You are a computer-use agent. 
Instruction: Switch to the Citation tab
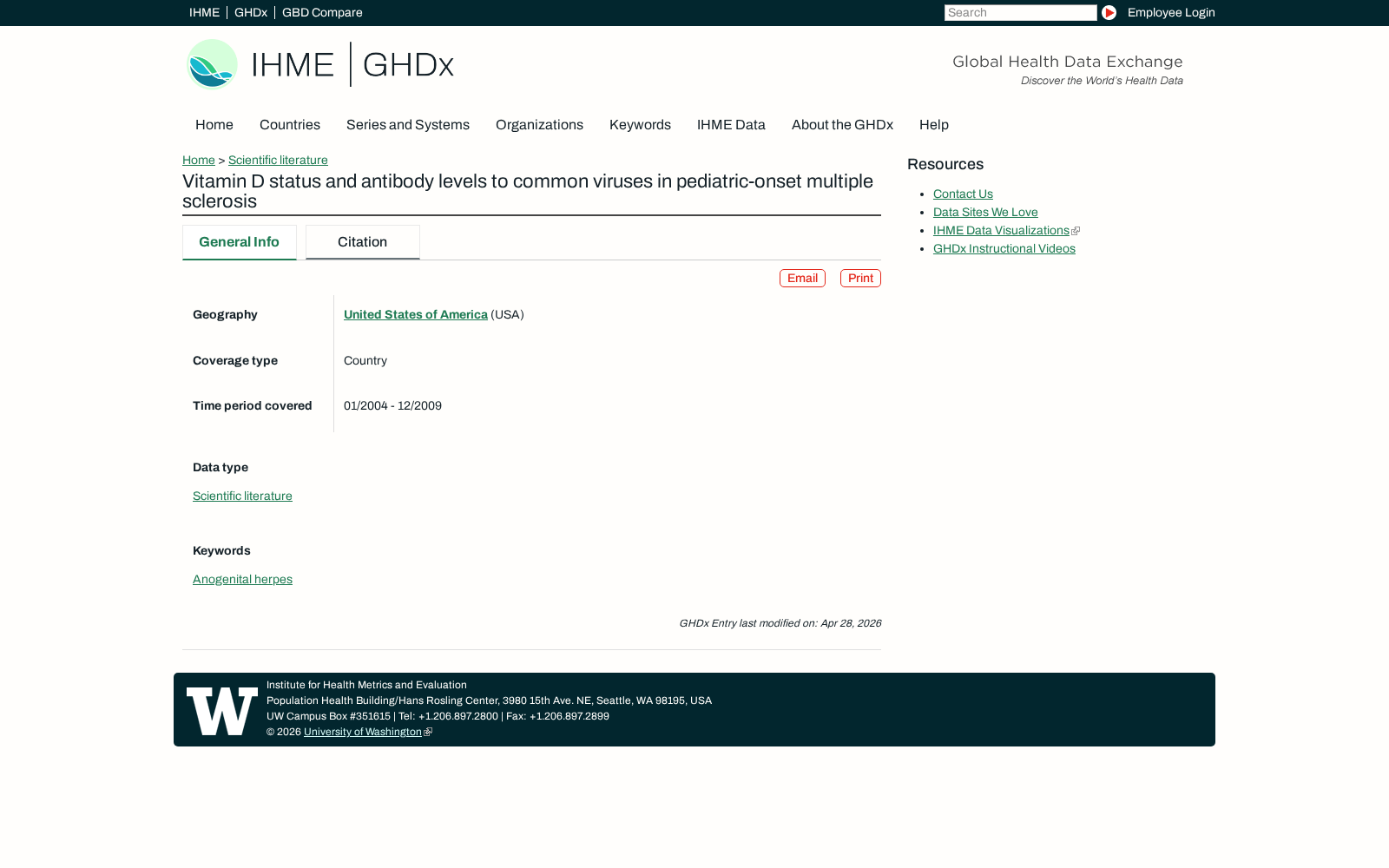click(x=363, y=242)
